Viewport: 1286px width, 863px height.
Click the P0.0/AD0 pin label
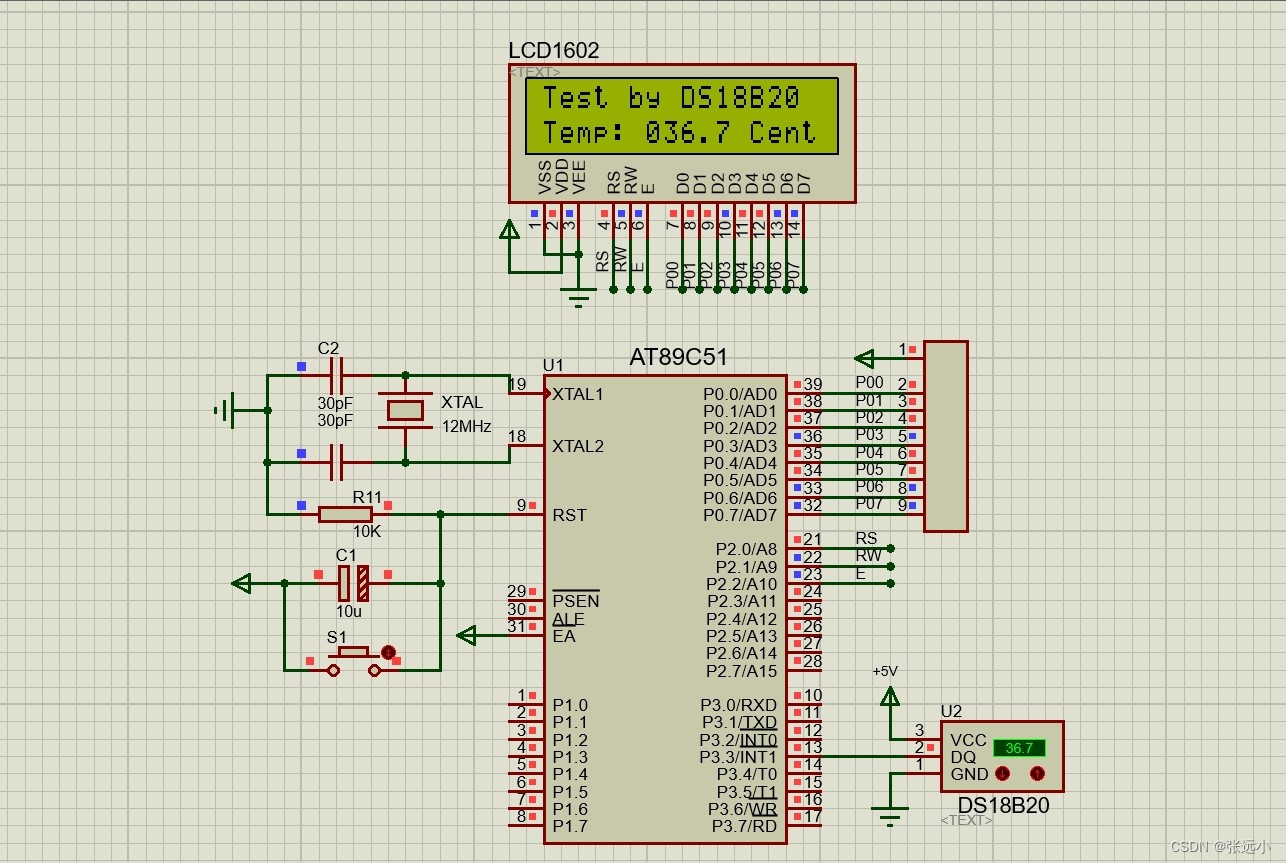coord(740,394)
